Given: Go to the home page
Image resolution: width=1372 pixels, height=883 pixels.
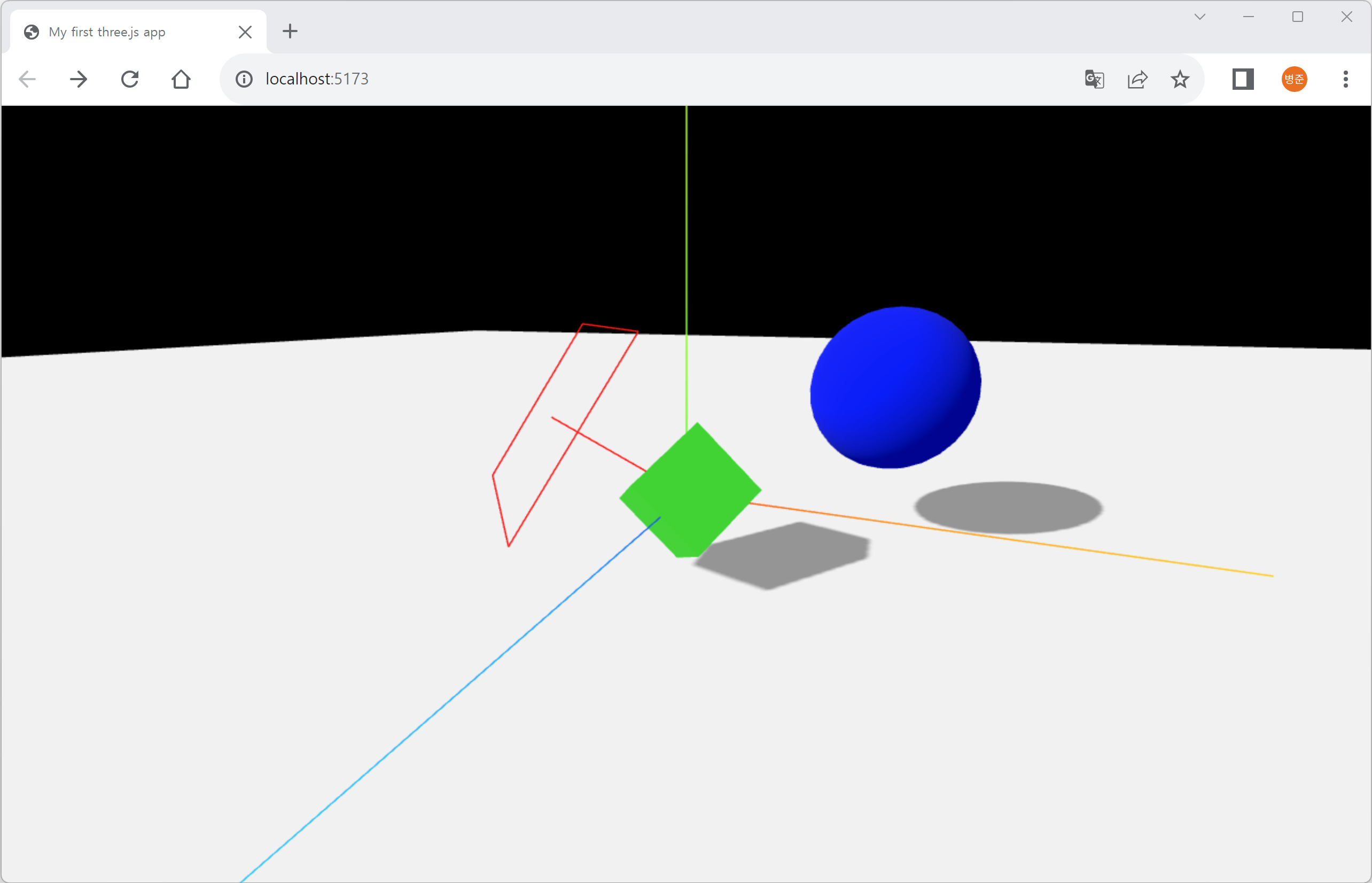Looking at the screenshot, I should pyautogui.click(x=181, y=79).
